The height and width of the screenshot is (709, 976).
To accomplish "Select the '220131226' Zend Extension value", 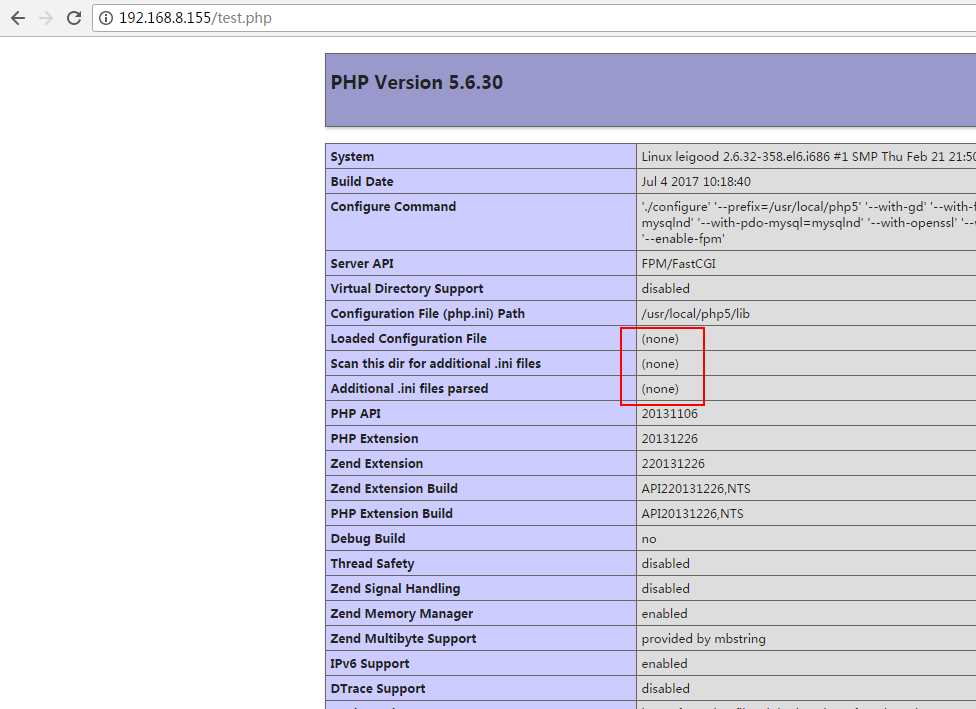I will (x=673, y=464).
